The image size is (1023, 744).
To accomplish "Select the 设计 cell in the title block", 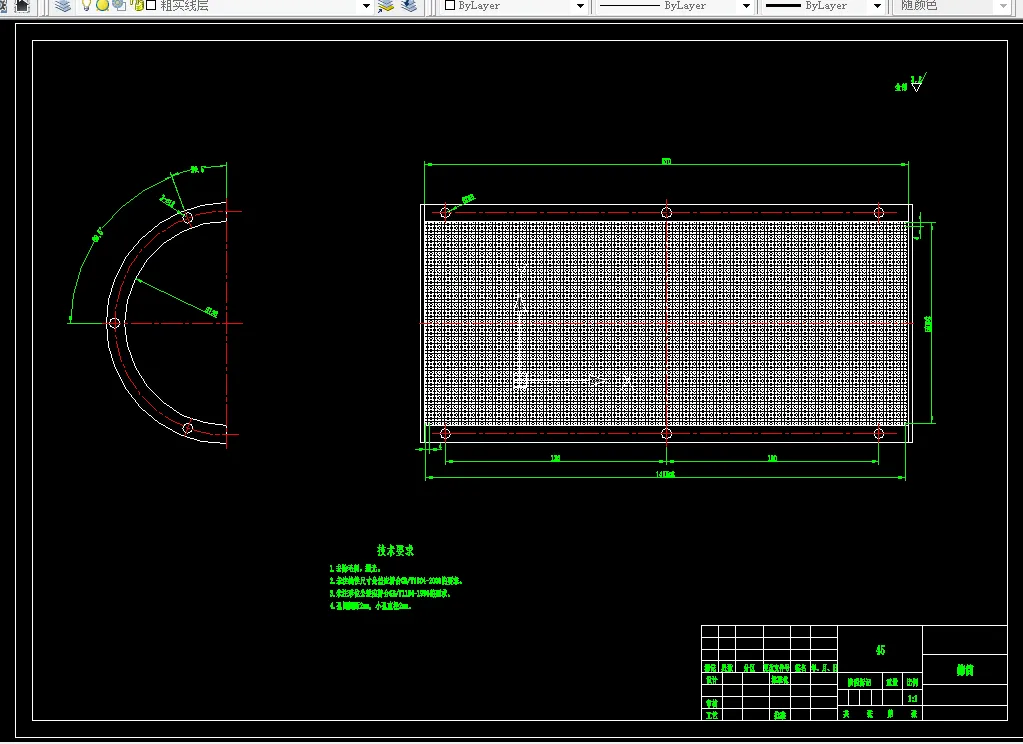I will 711,679.
